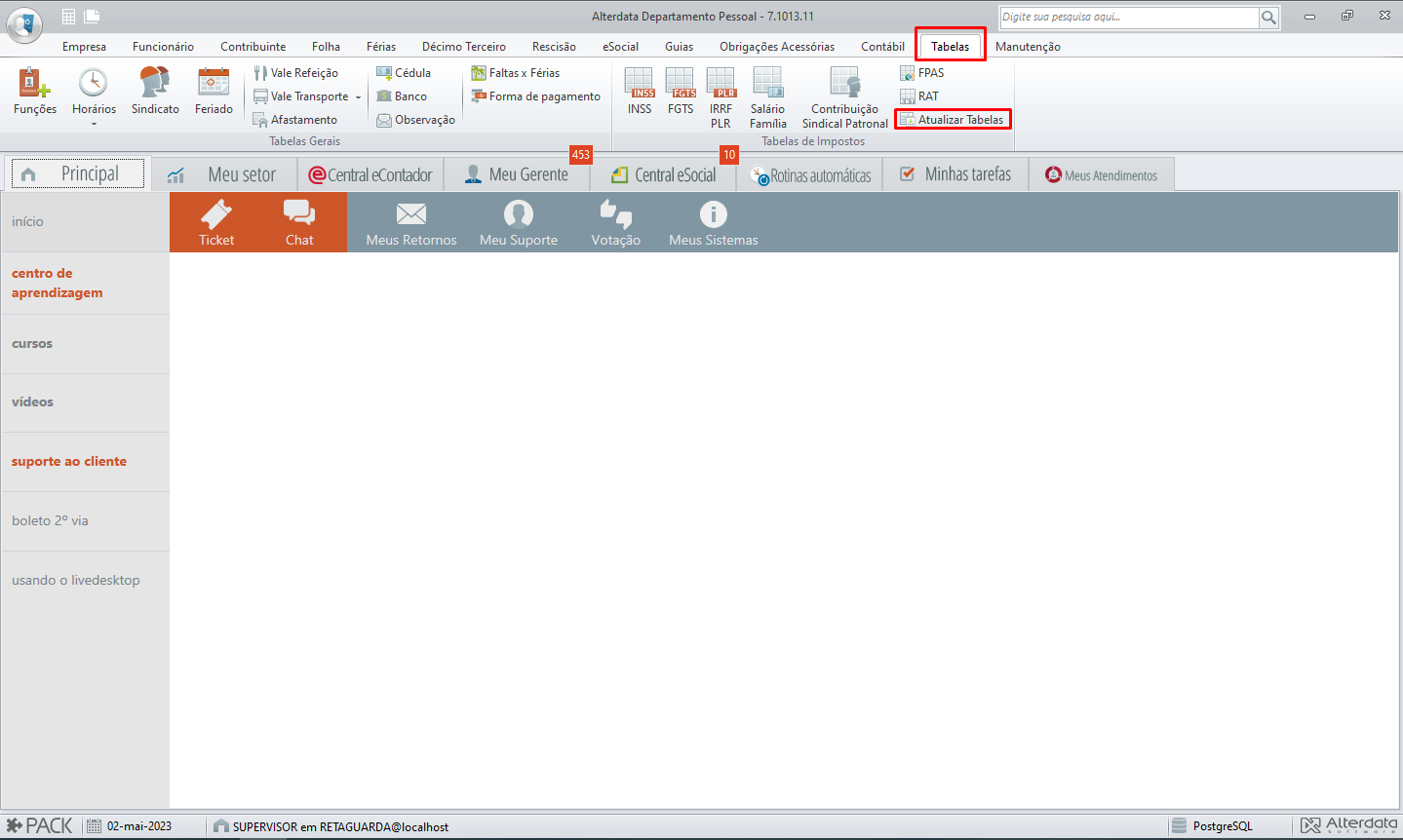
Task: Switch to the Meus Atendimentos tab
Action: 1102,174
